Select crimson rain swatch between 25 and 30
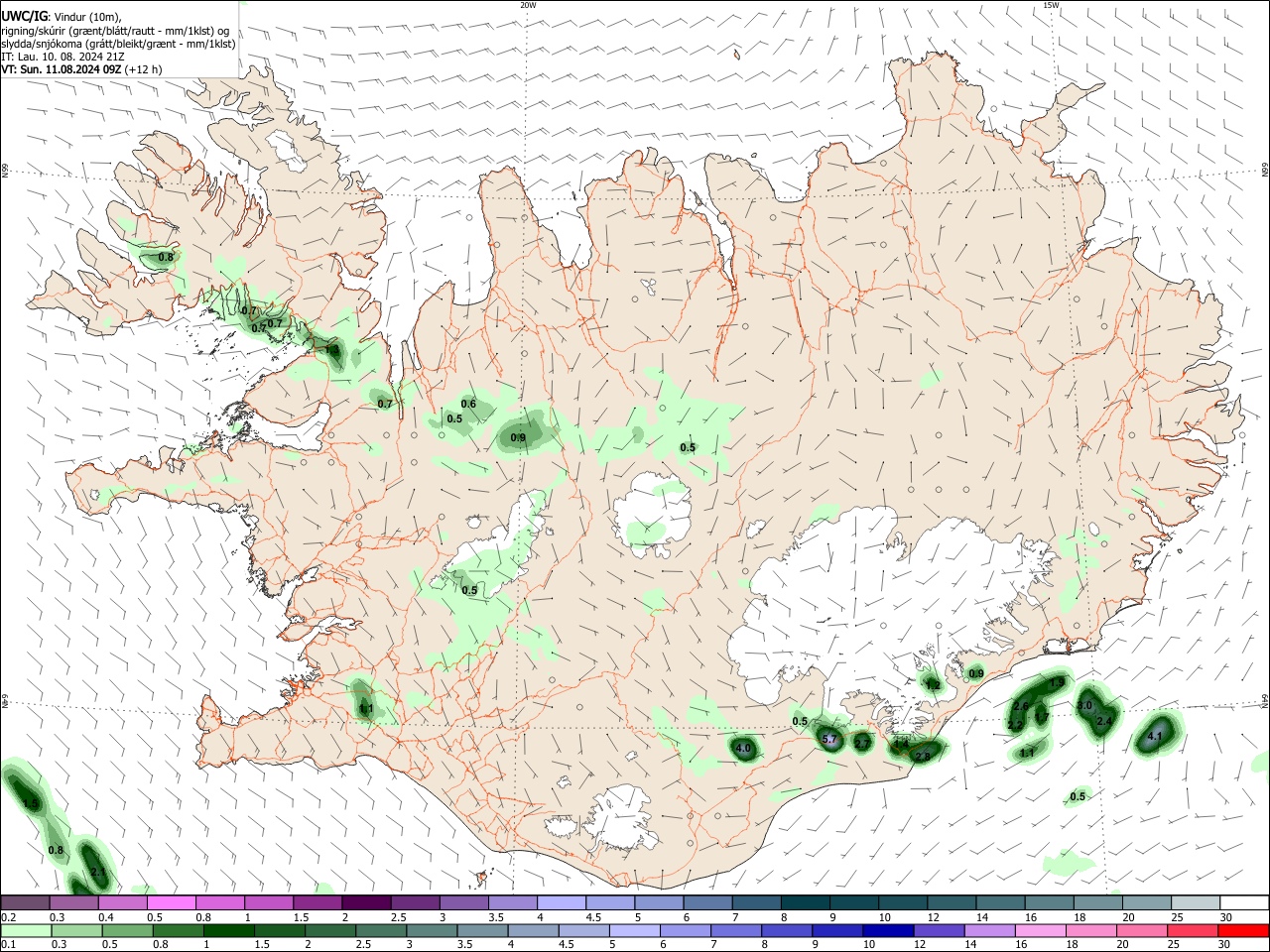The image size is (1270, 952). coord(1191,930)
